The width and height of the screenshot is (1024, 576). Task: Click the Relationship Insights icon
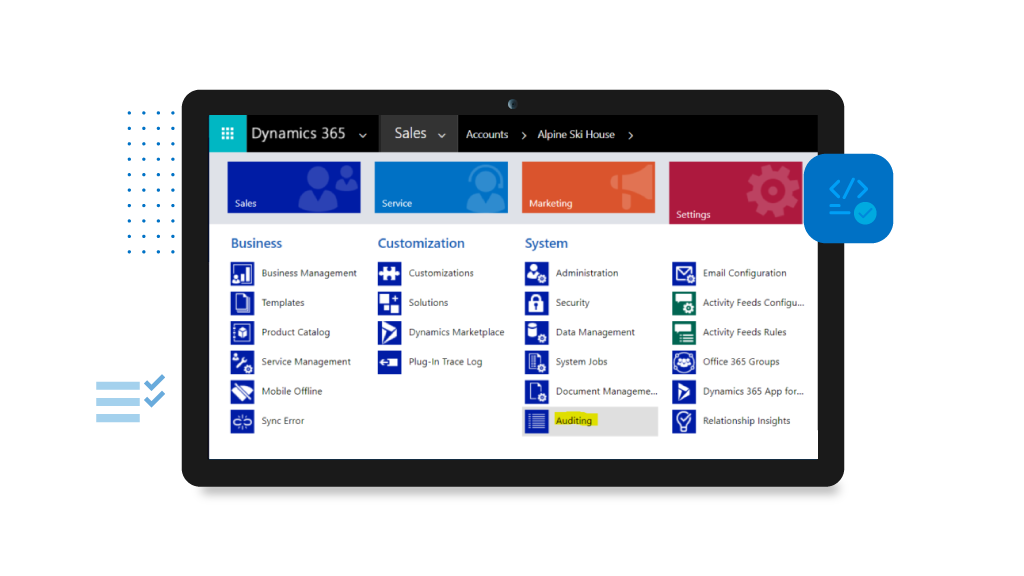click(x=684, y=421)
